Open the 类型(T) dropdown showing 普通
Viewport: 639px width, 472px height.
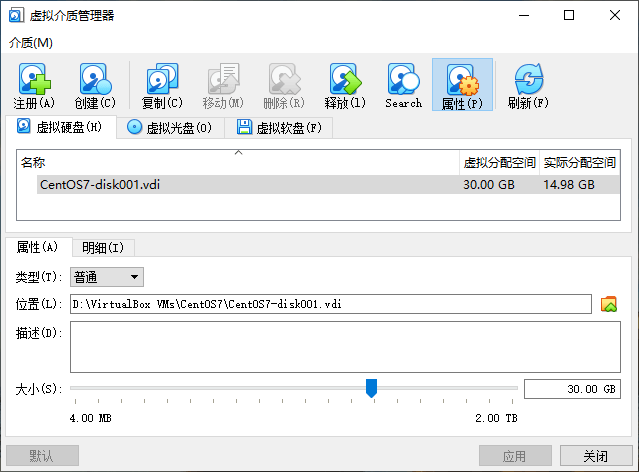click(107, 278)
